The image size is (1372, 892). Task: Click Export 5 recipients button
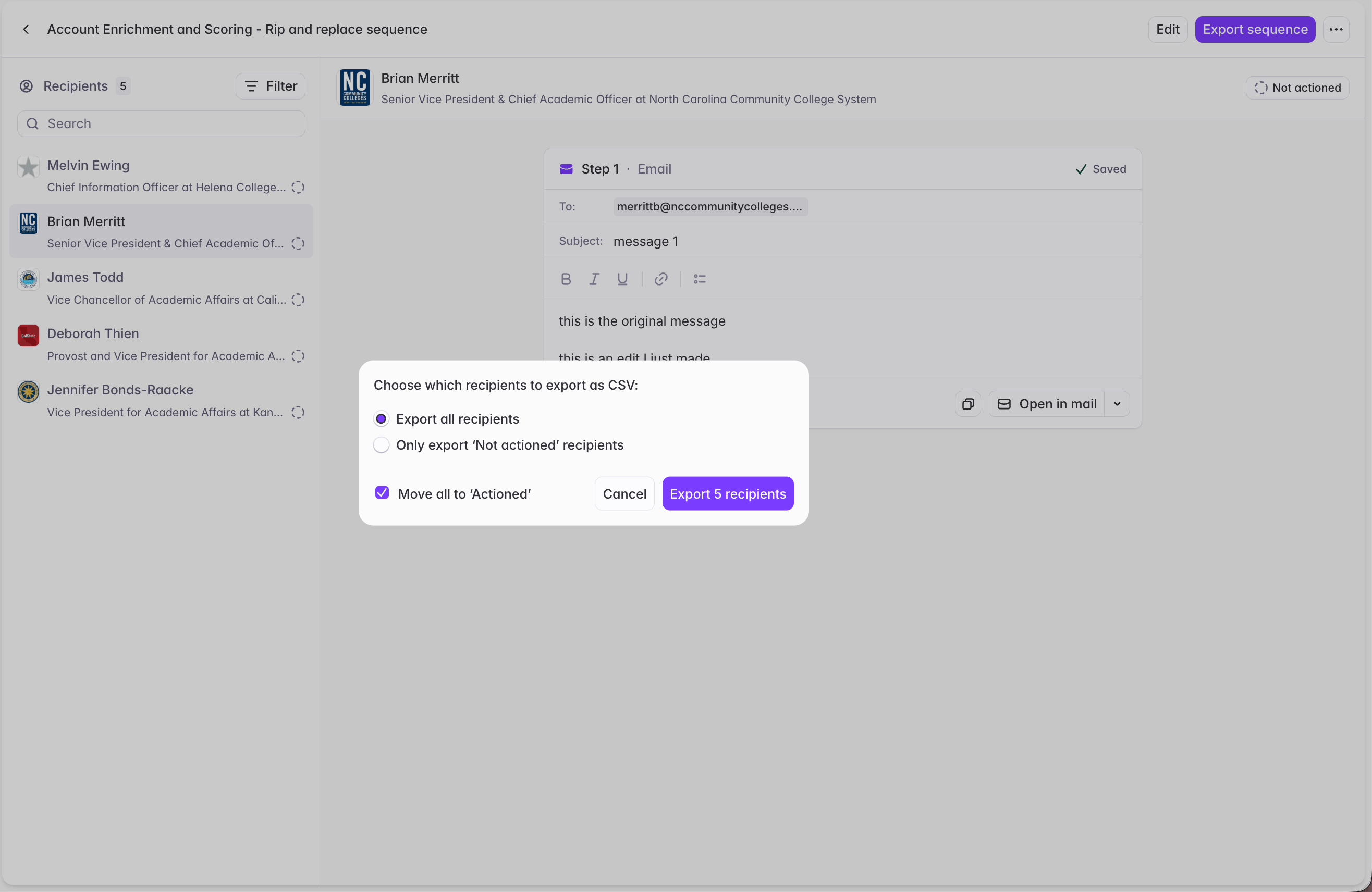728,494
